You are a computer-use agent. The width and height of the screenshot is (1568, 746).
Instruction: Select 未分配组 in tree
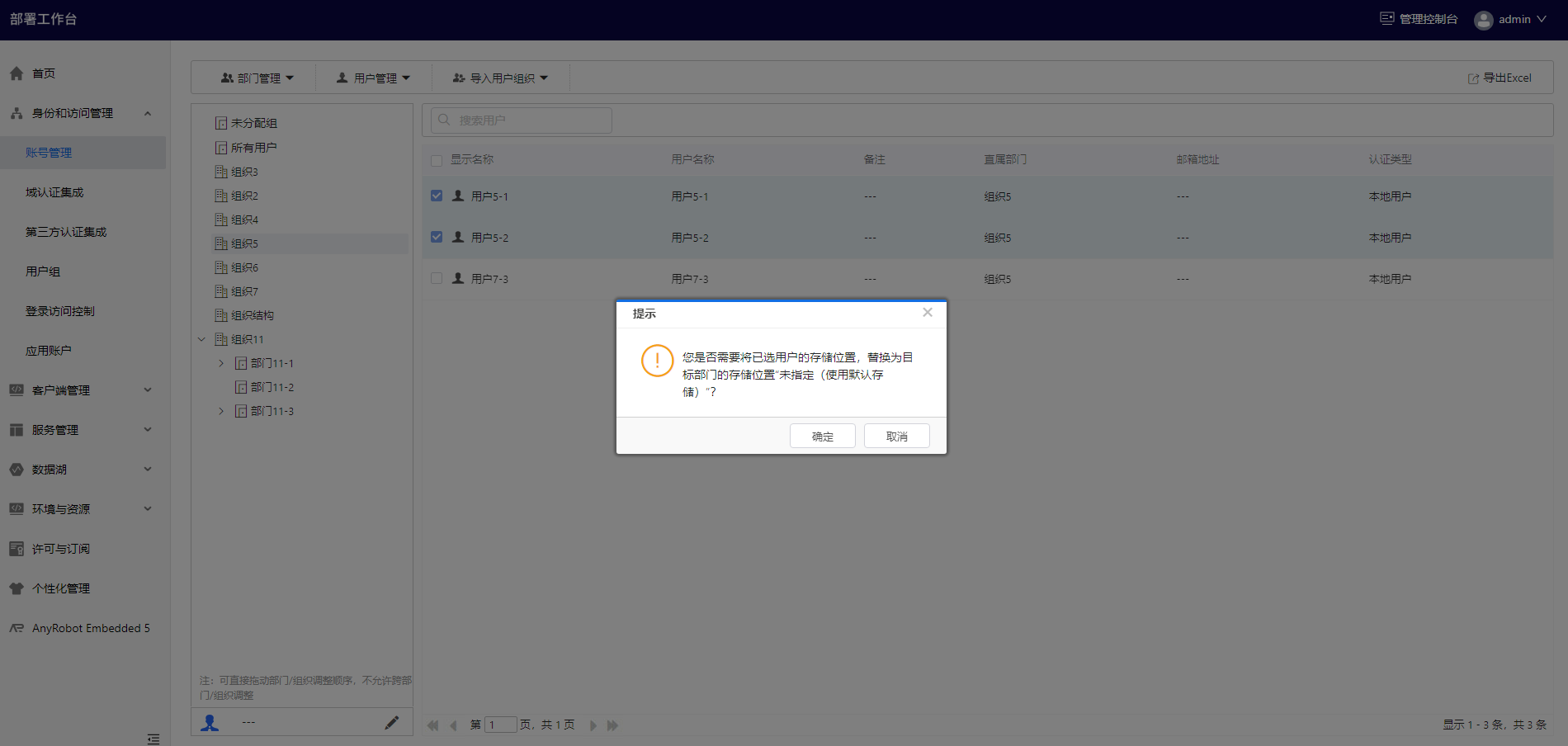[x=253, y=123]
